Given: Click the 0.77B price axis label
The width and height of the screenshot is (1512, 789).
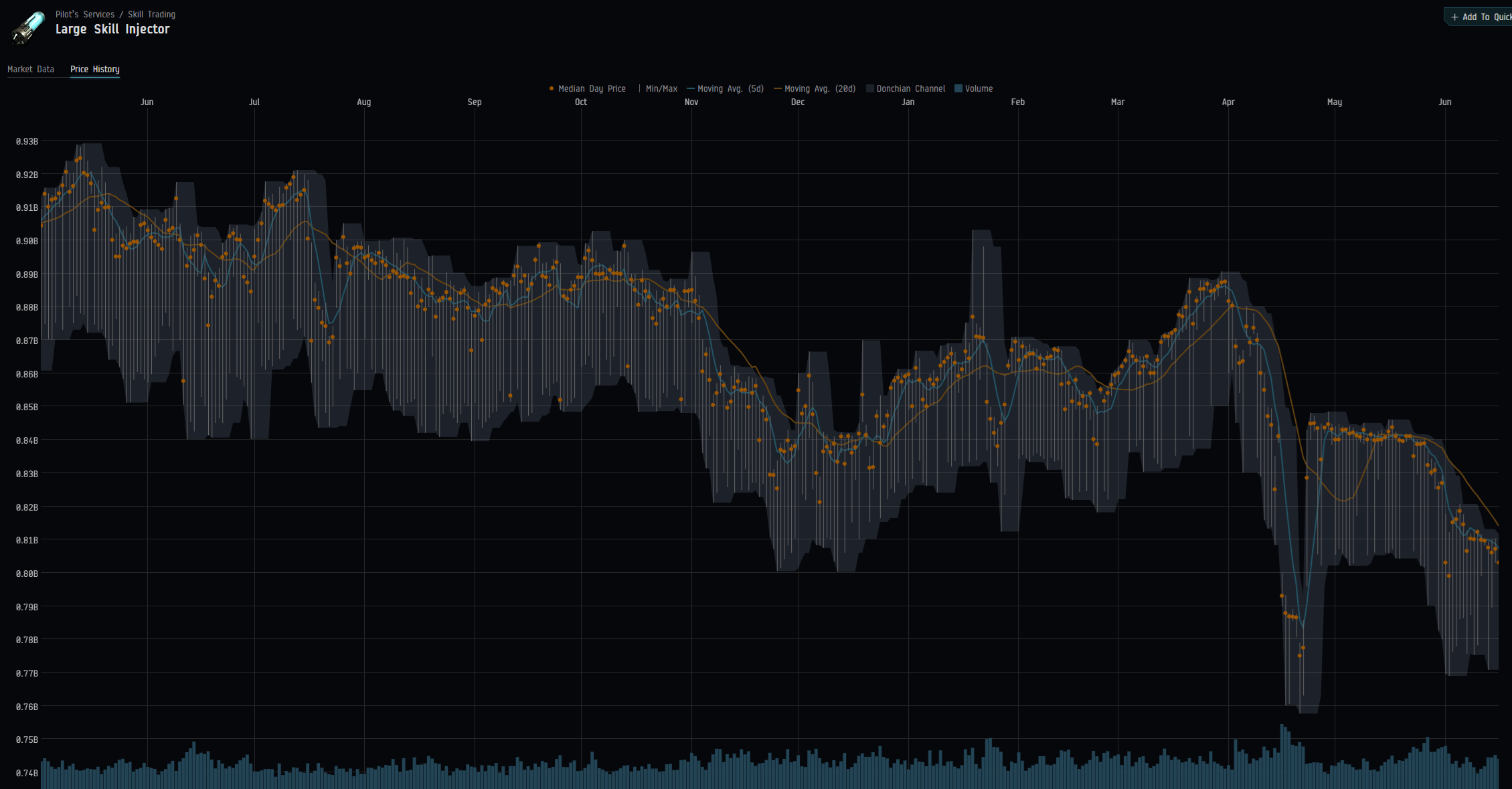Looking at the screenshot, I should coord(27,673).
